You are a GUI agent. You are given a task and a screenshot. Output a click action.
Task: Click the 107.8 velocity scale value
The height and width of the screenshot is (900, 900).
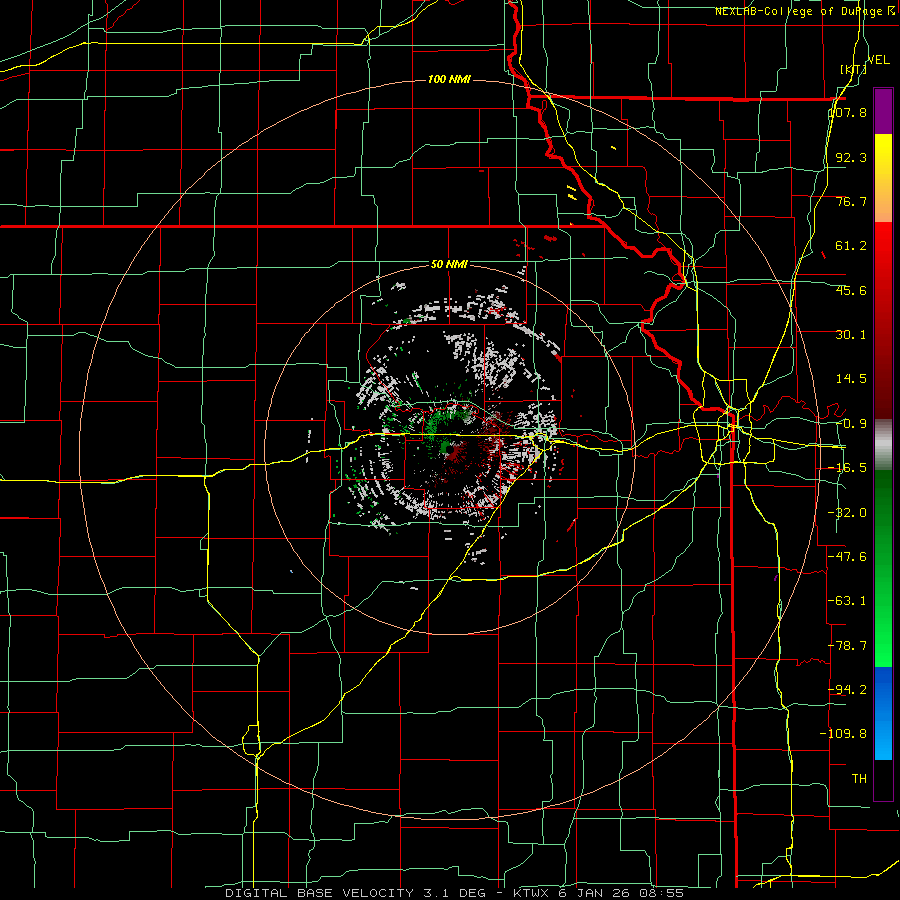[x=848, y=112]
